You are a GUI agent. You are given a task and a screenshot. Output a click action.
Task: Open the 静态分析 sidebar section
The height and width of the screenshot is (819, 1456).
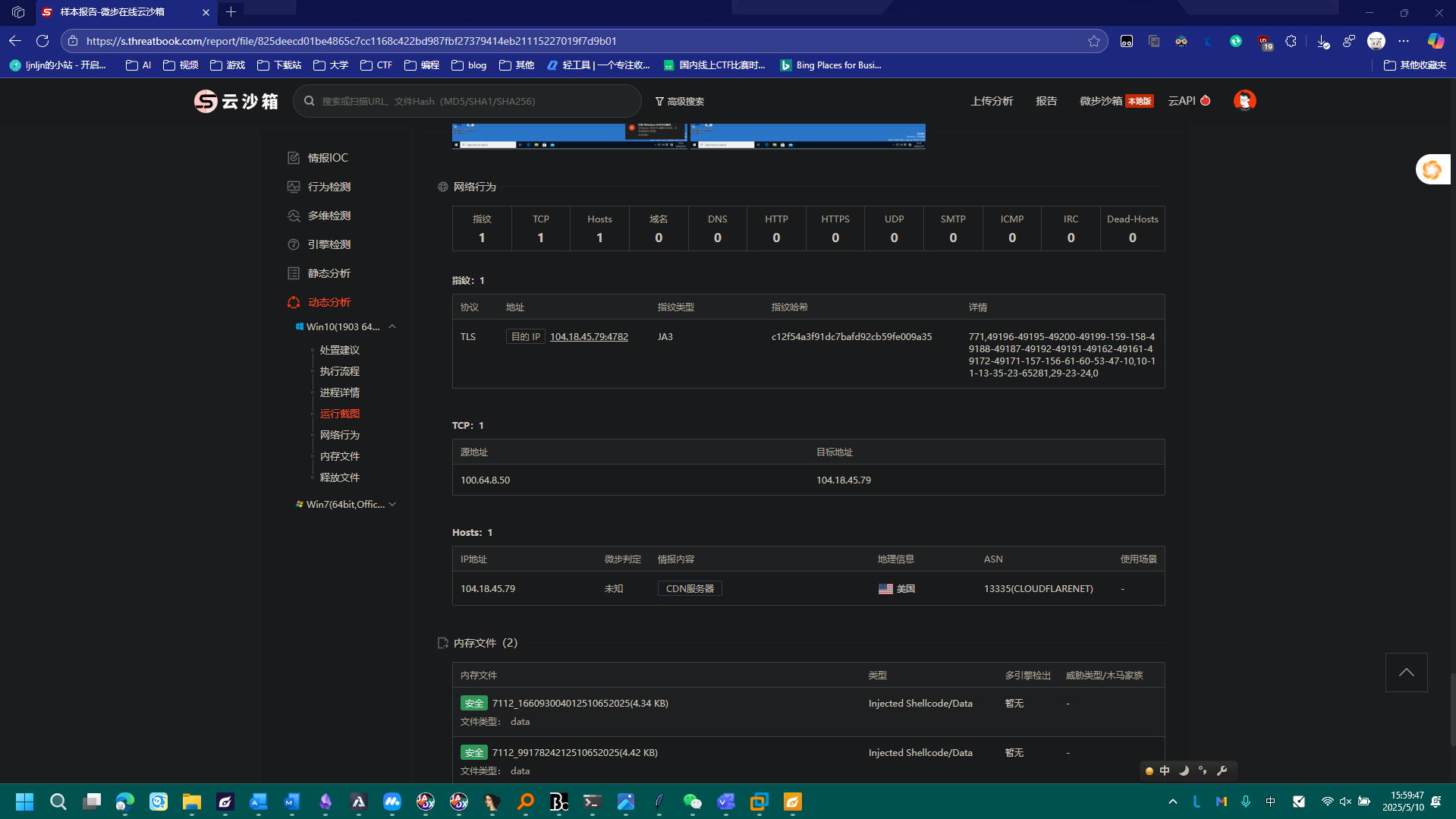tap(319, 273)
